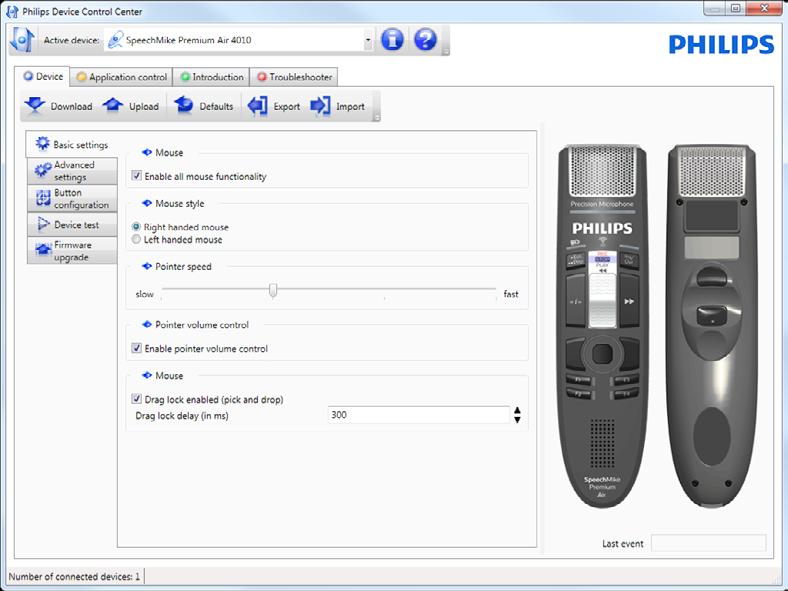Toggle Drag lock enabled checkbox
The image size is (788, 591).
tap(136, 399)
